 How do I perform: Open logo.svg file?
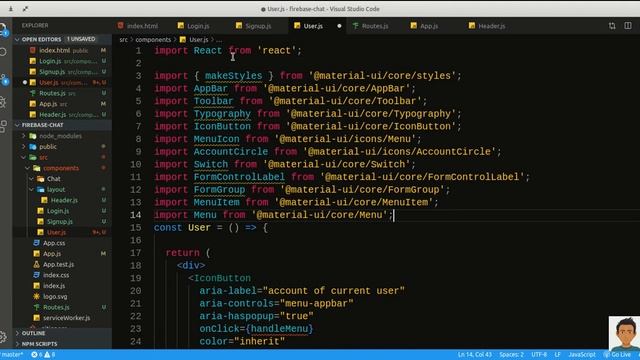pyautogui.click(x=55, y=296)
